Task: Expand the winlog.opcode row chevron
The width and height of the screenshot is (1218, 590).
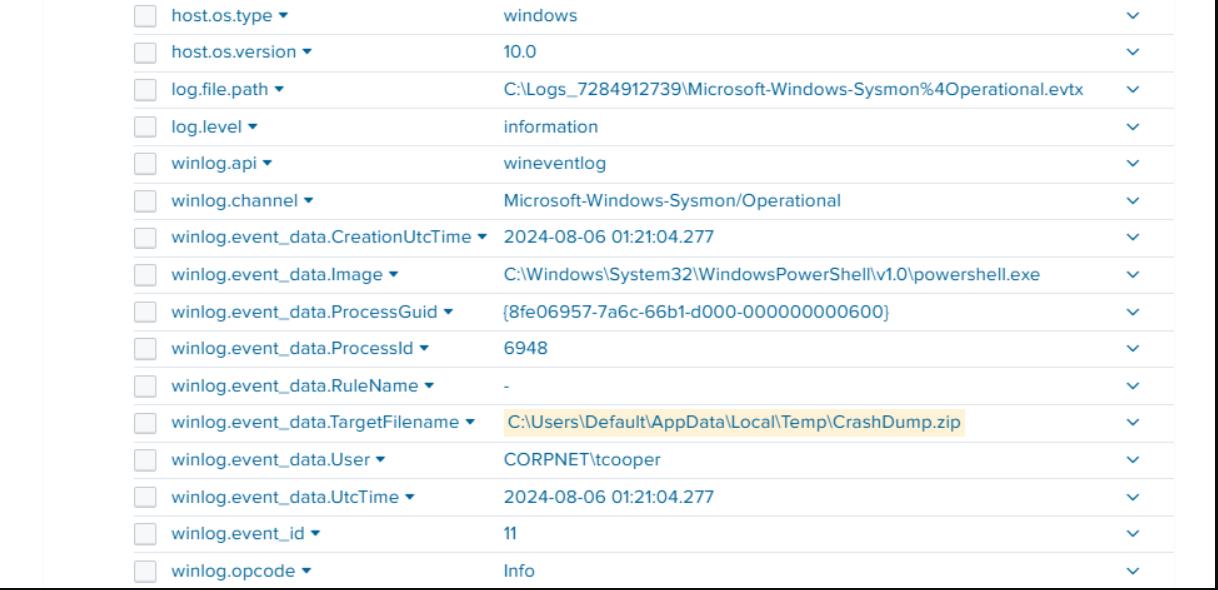Action: [x=1133, y=571]
